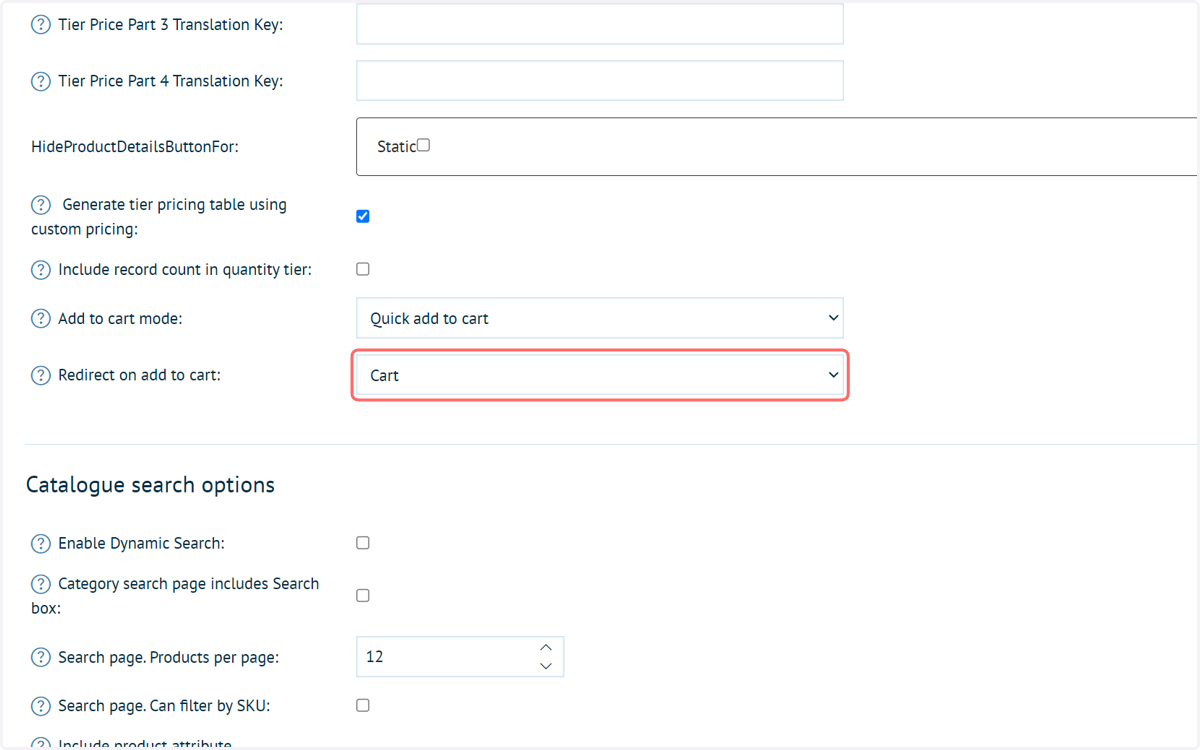Click the Redirect on add to cart label
Viewport: 1200px width, 750px height.
(139, 376)
